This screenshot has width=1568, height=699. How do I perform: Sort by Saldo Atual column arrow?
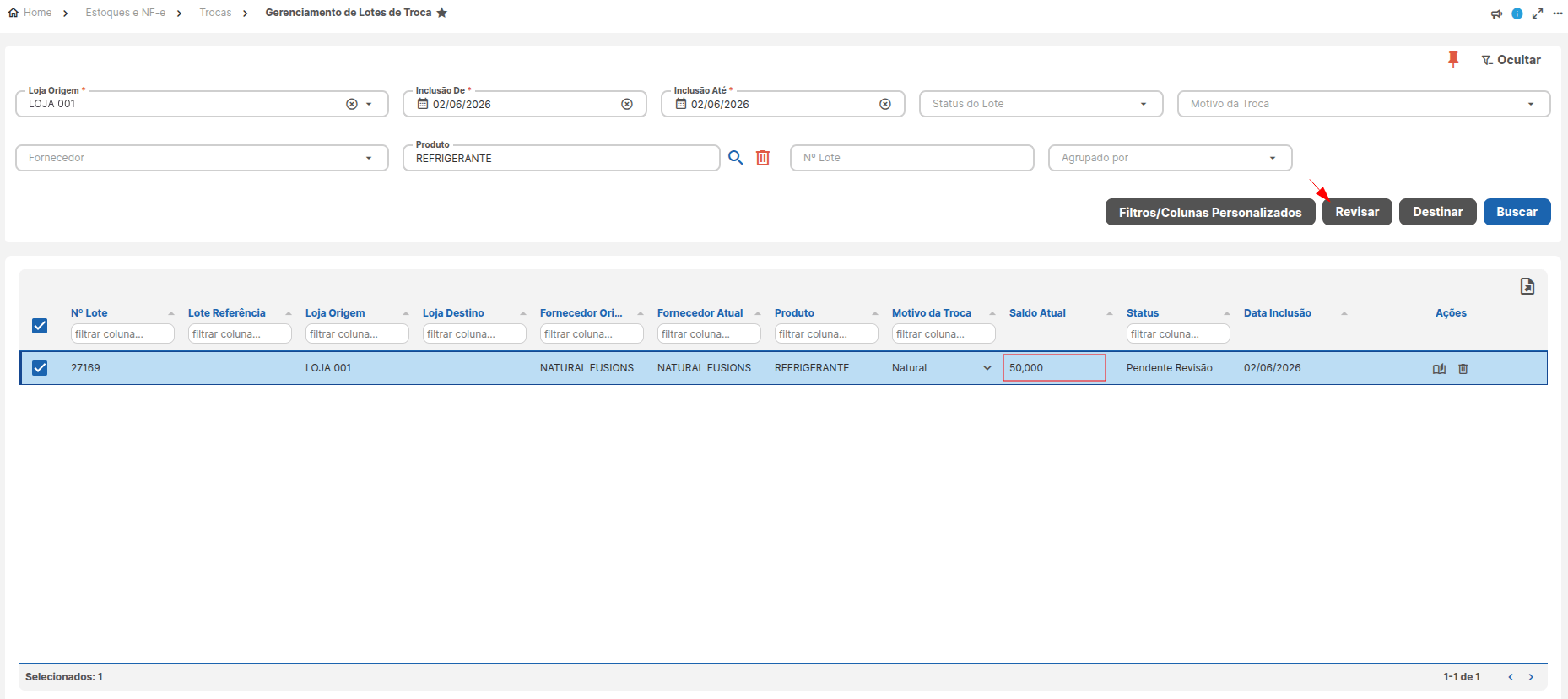(x=1110, y=313)
